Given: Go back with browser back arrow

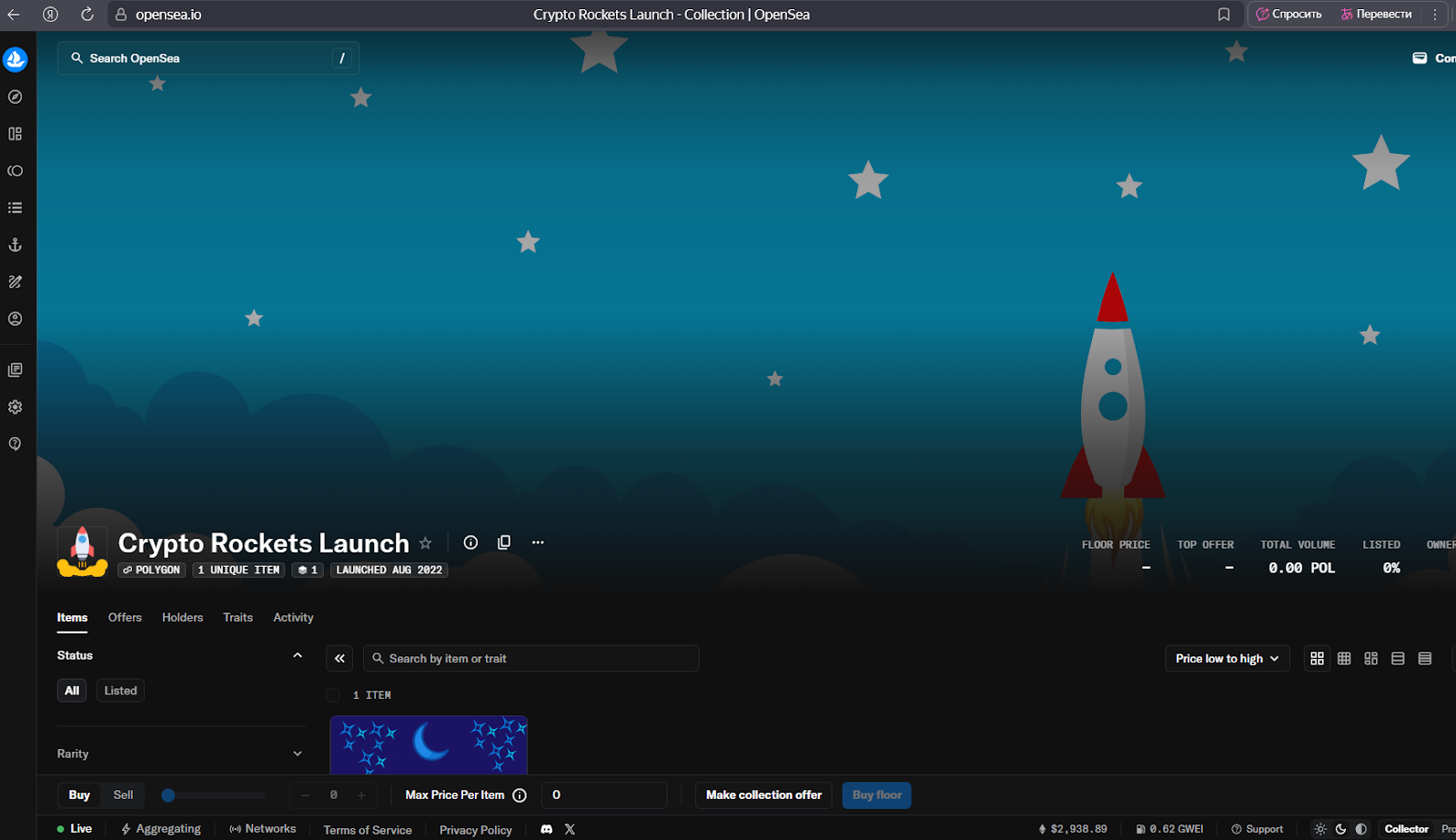Looking at the screenshot, I should [14, 15].
